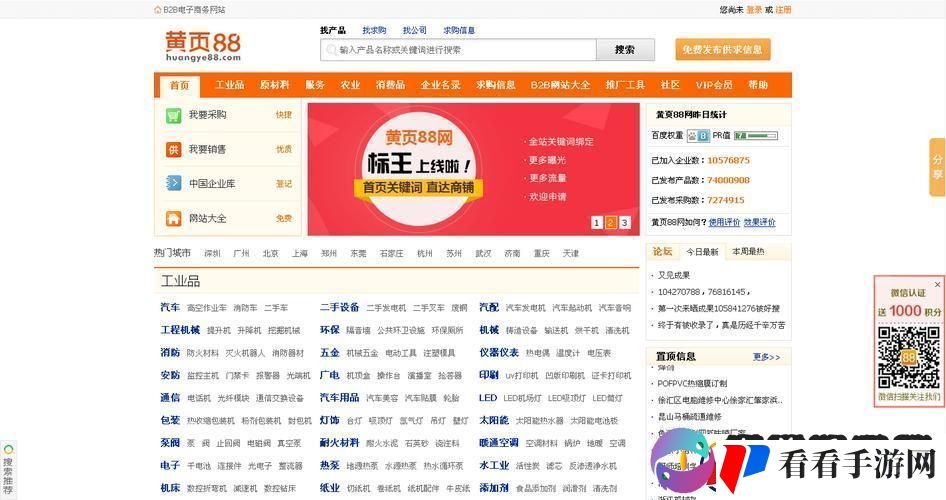Click the orange house icon for 网站大全
Viewport: 946px width, 500px height.
pyautogui.click(x=174, y=218)
